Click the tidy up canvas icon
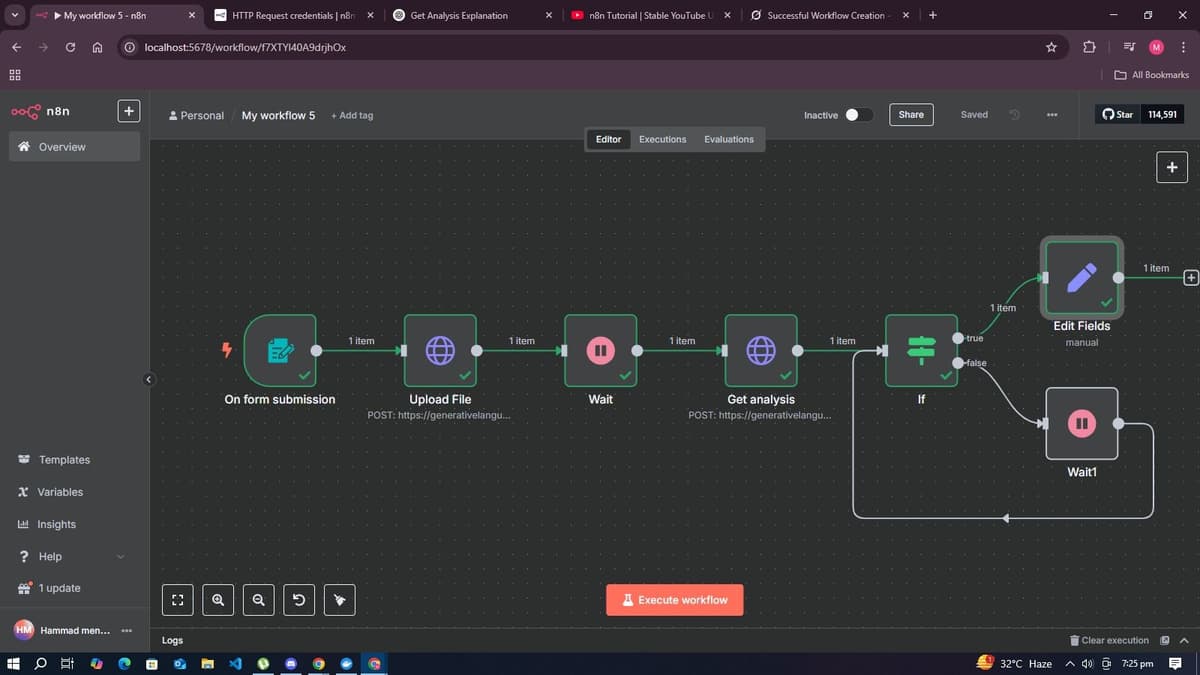Image resolution: width=1200 pixels, height=675 pixels. coord(339,599)
